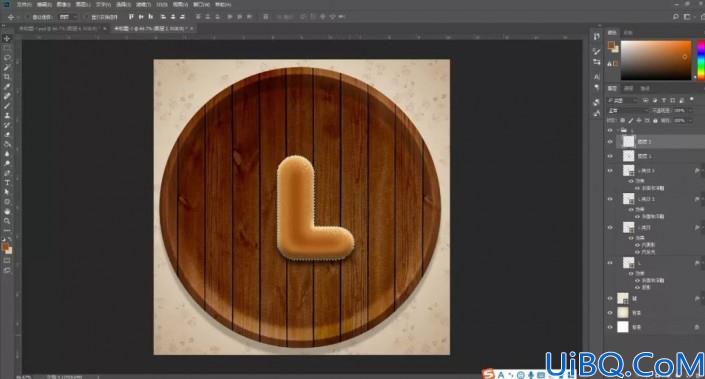
Task: Select the Dodge tool
Action: [7, 164]
